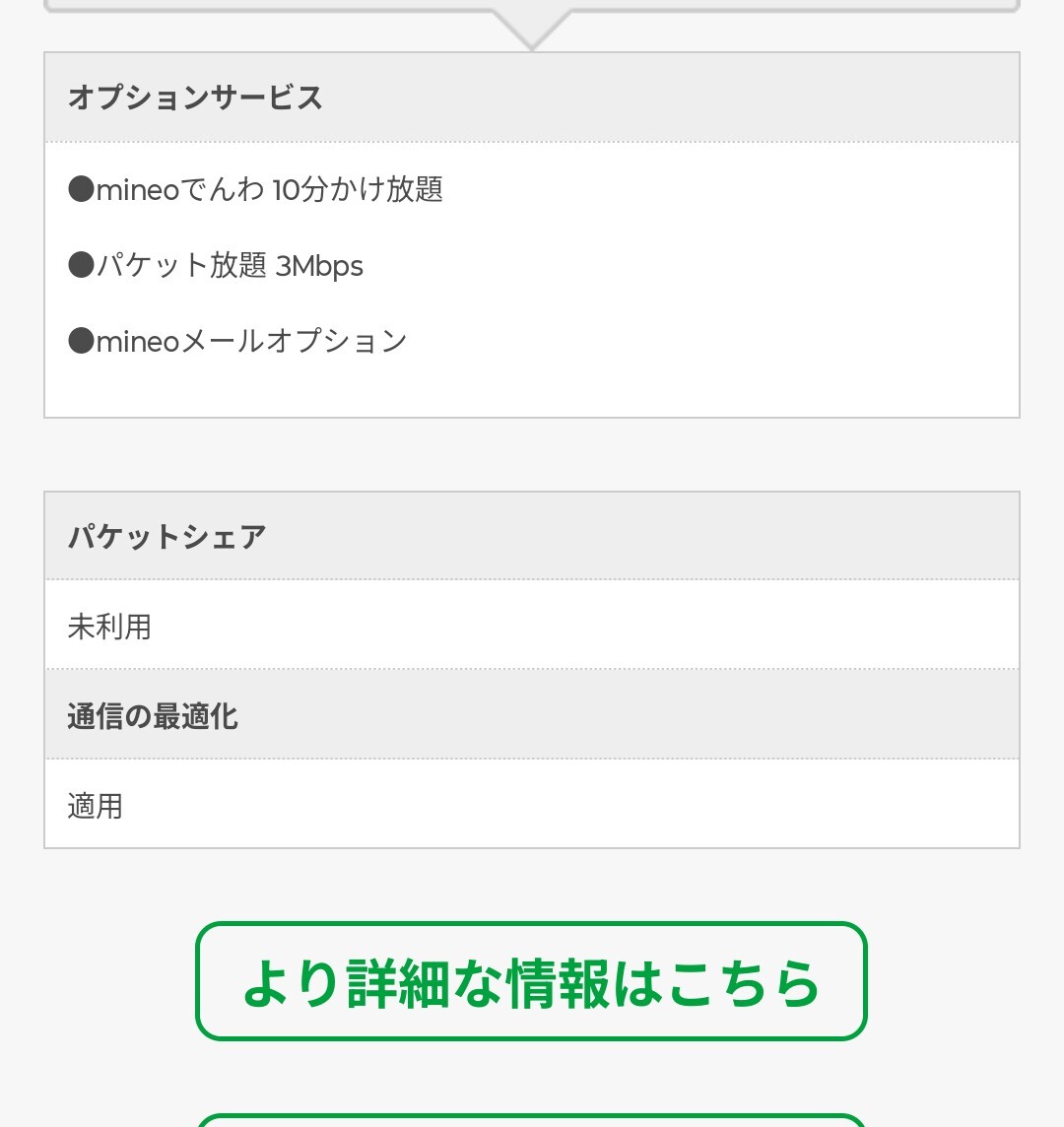The width and height of the screenshot is (1064, 1127).
Task: Click the word 'mineo' in the mail option
Action: click(x=137, y=341)
